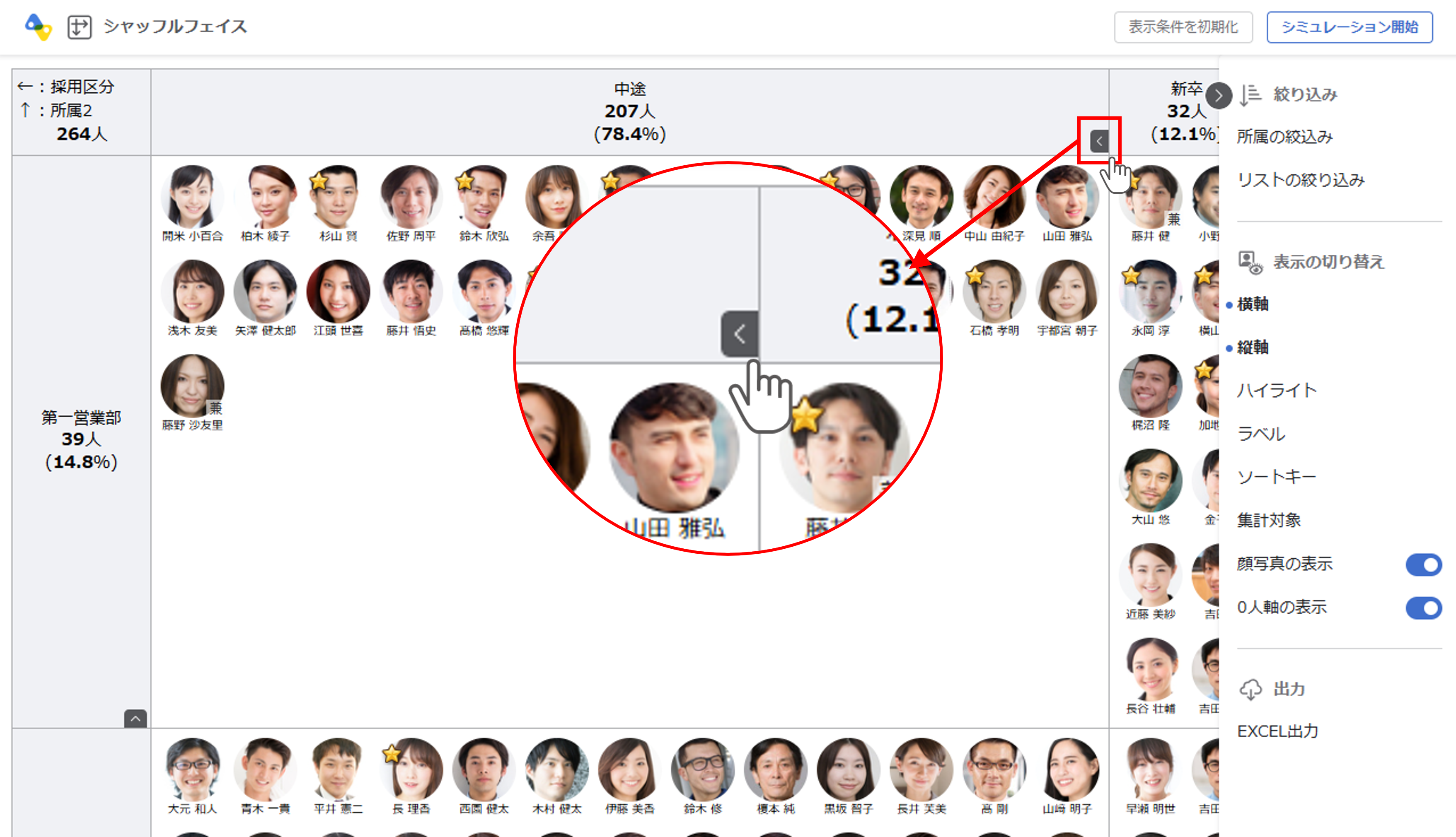Open the 横軸 setting
Image resolution: width=1456 pixels, height=837 pixels.
point(1253,304)
